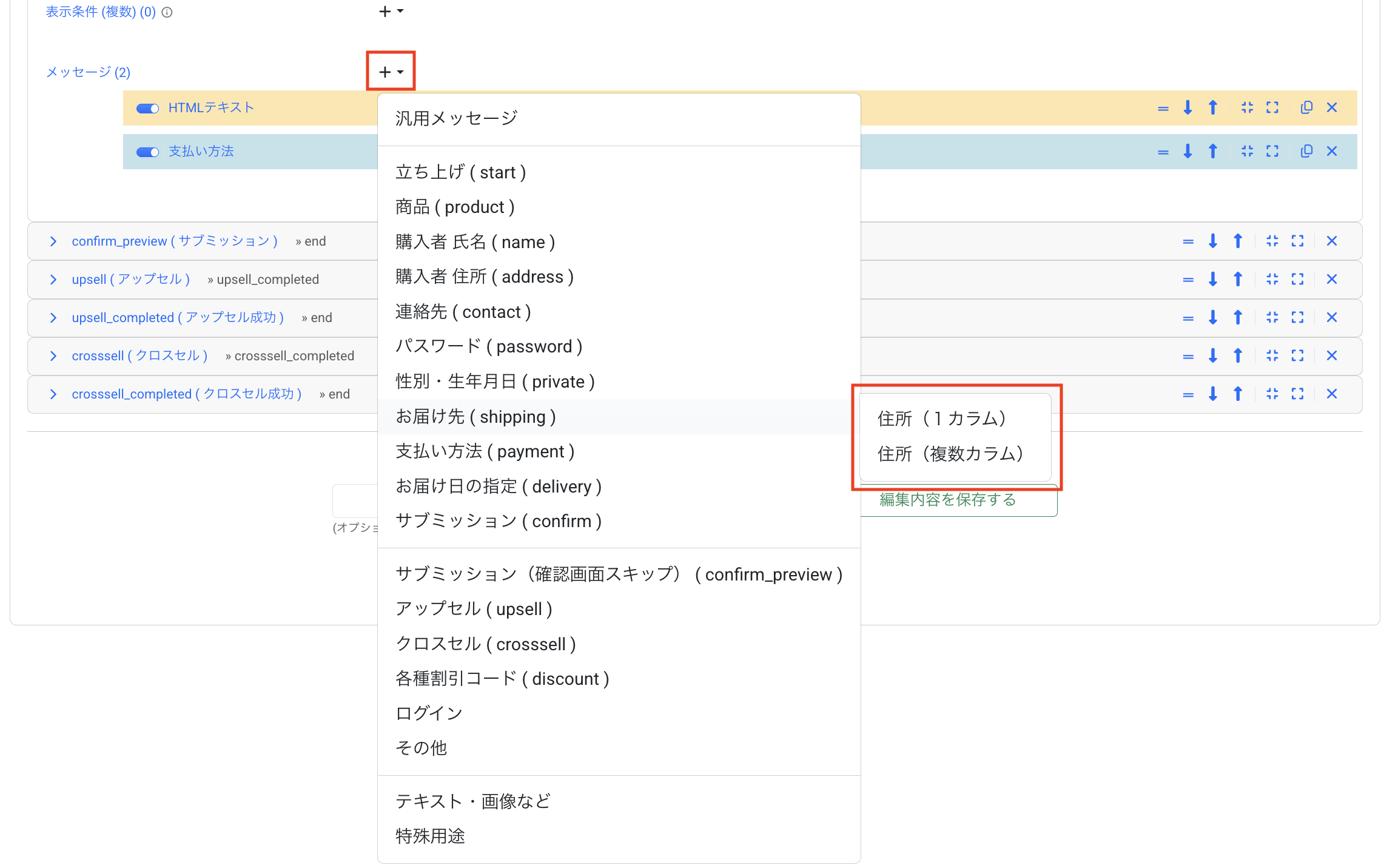
Task: Open the メッセージ add dropdown
Action: [x=391, y=72]
